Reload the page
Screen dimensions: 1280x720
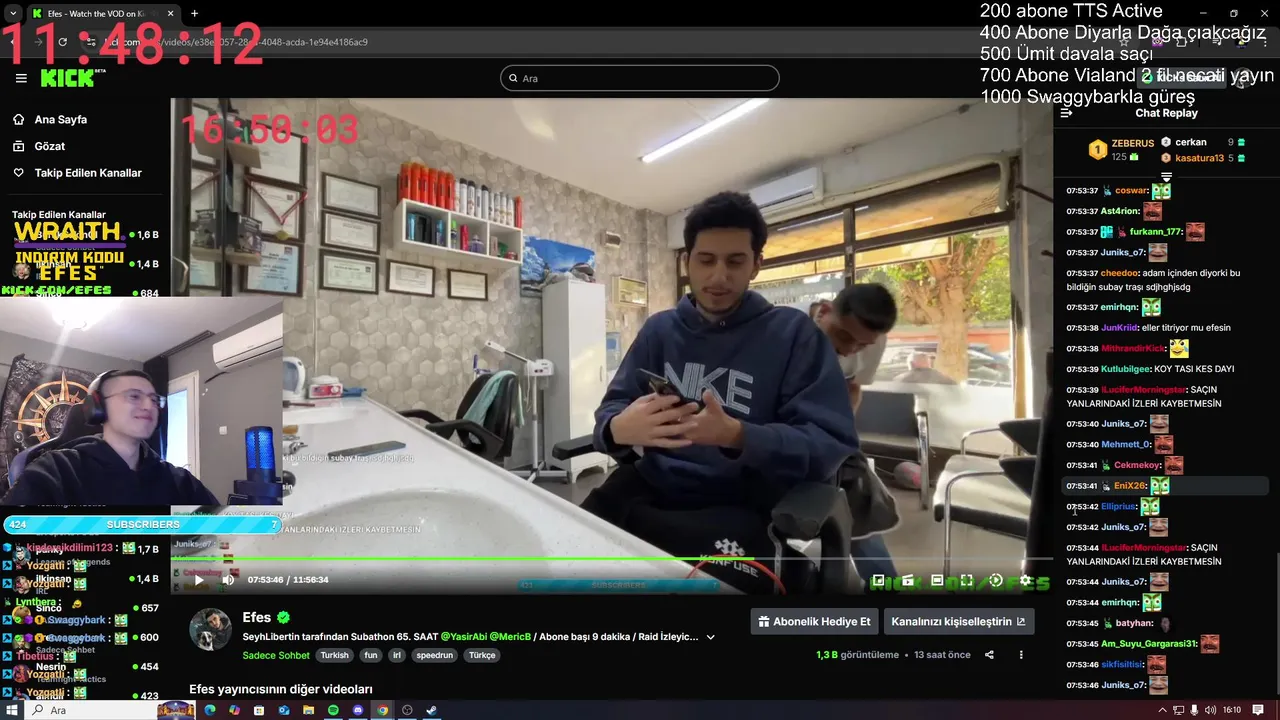pyautogui.click(x=62, y=42)
